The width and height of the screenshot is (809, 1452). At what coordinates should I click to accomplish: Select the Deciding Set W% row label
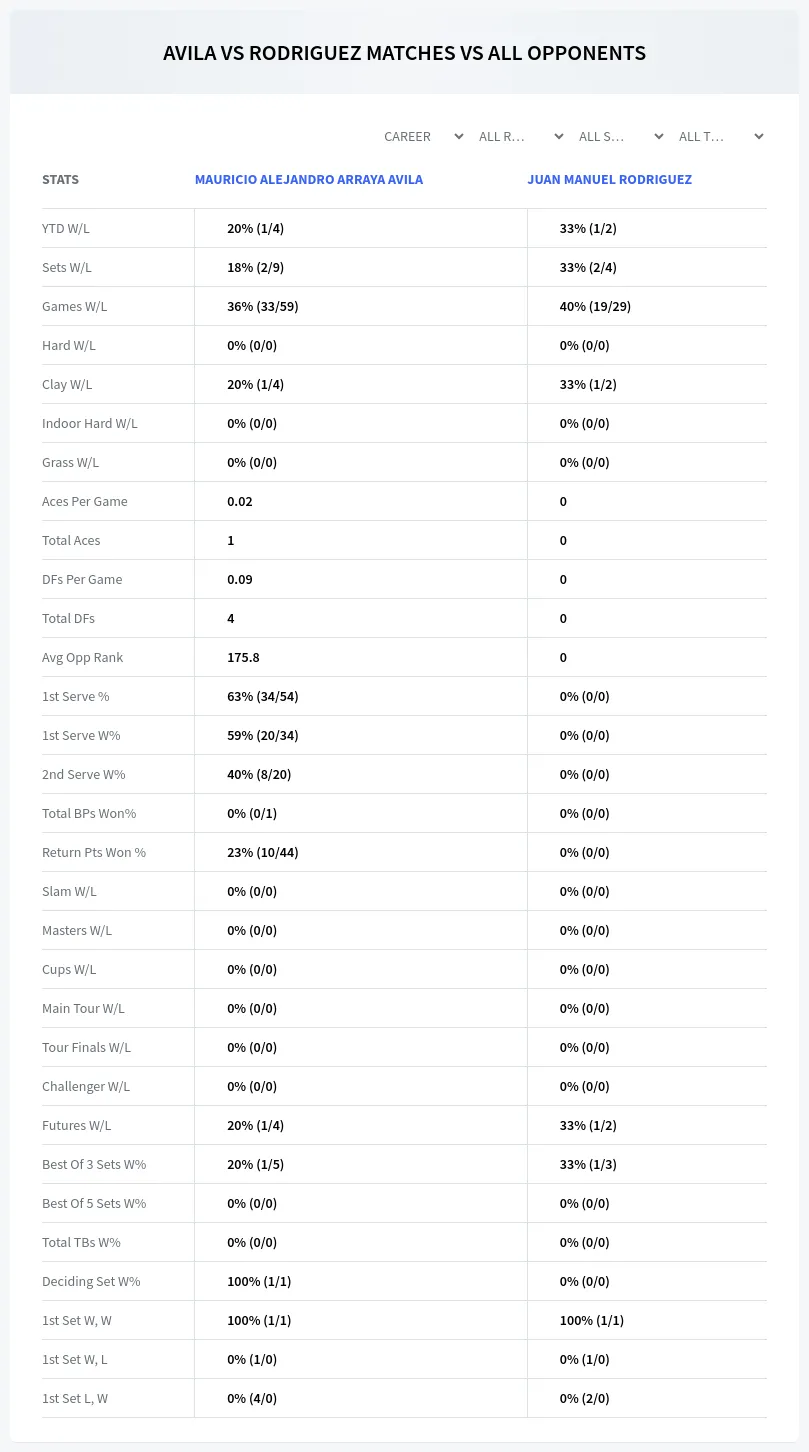click(x=91, y=1281)
